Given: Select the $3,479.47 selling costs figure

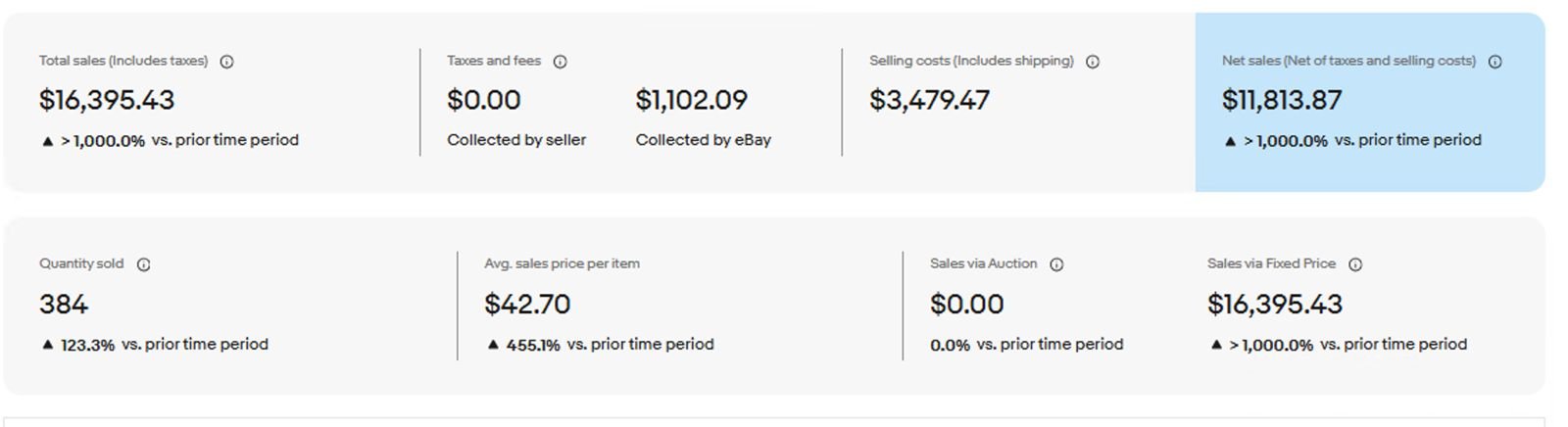Looking at the screenshot, I should tap(929, 100).
